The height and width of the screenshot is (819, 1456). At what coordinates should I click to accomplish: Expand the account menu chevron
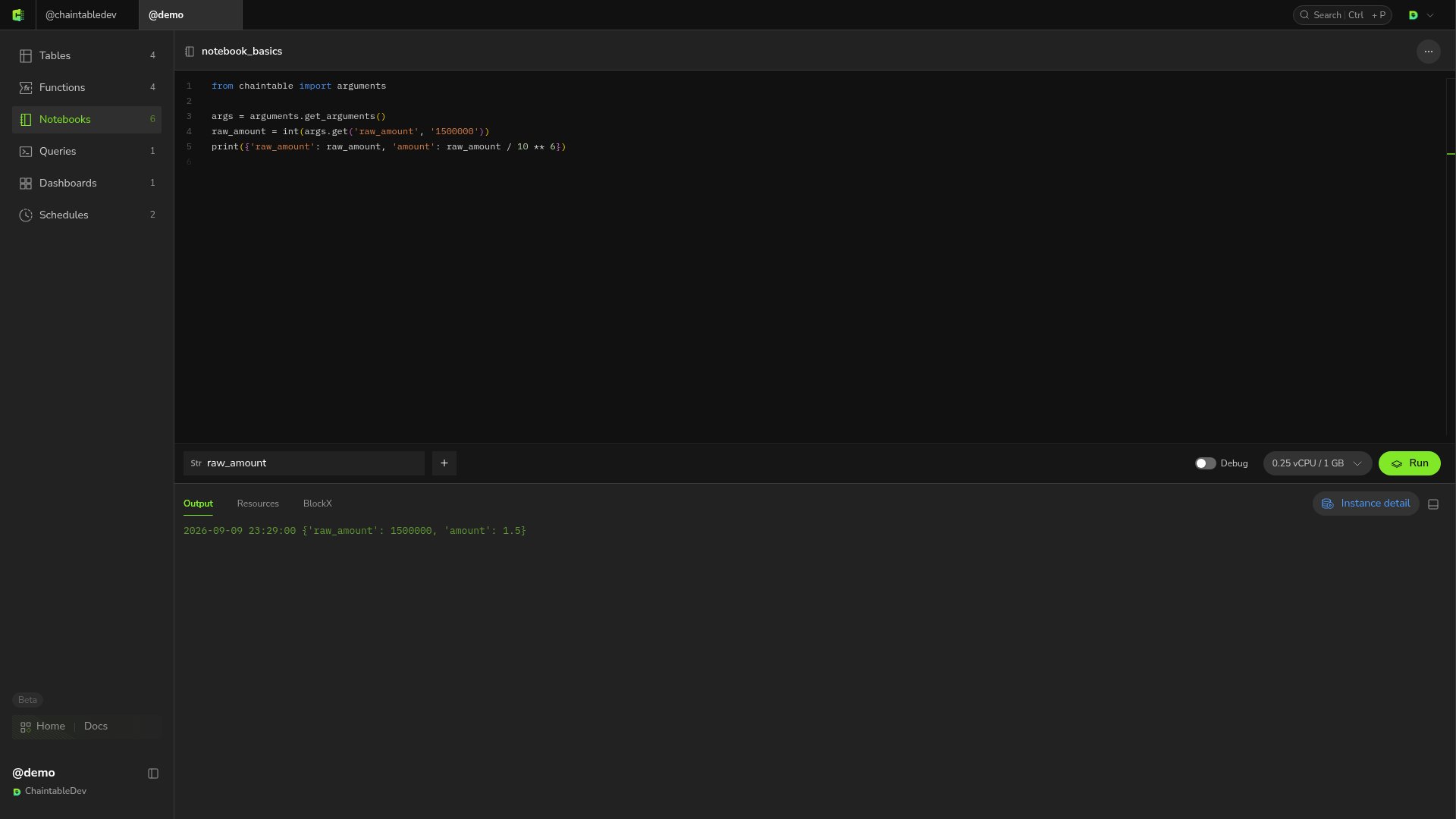1431,15
